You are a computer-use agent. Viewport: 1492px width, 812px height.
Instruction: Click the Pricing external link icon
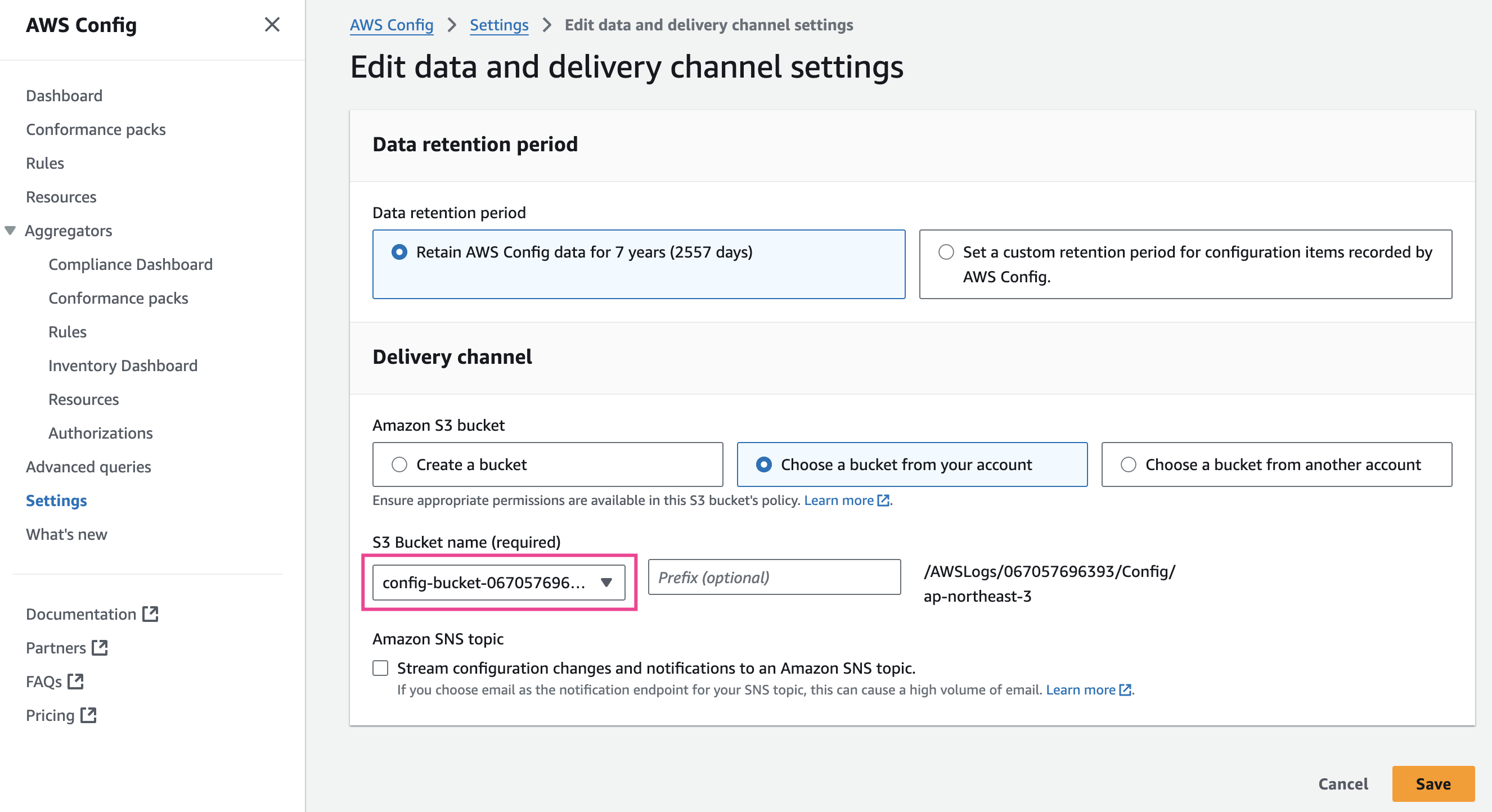[89, 715]
